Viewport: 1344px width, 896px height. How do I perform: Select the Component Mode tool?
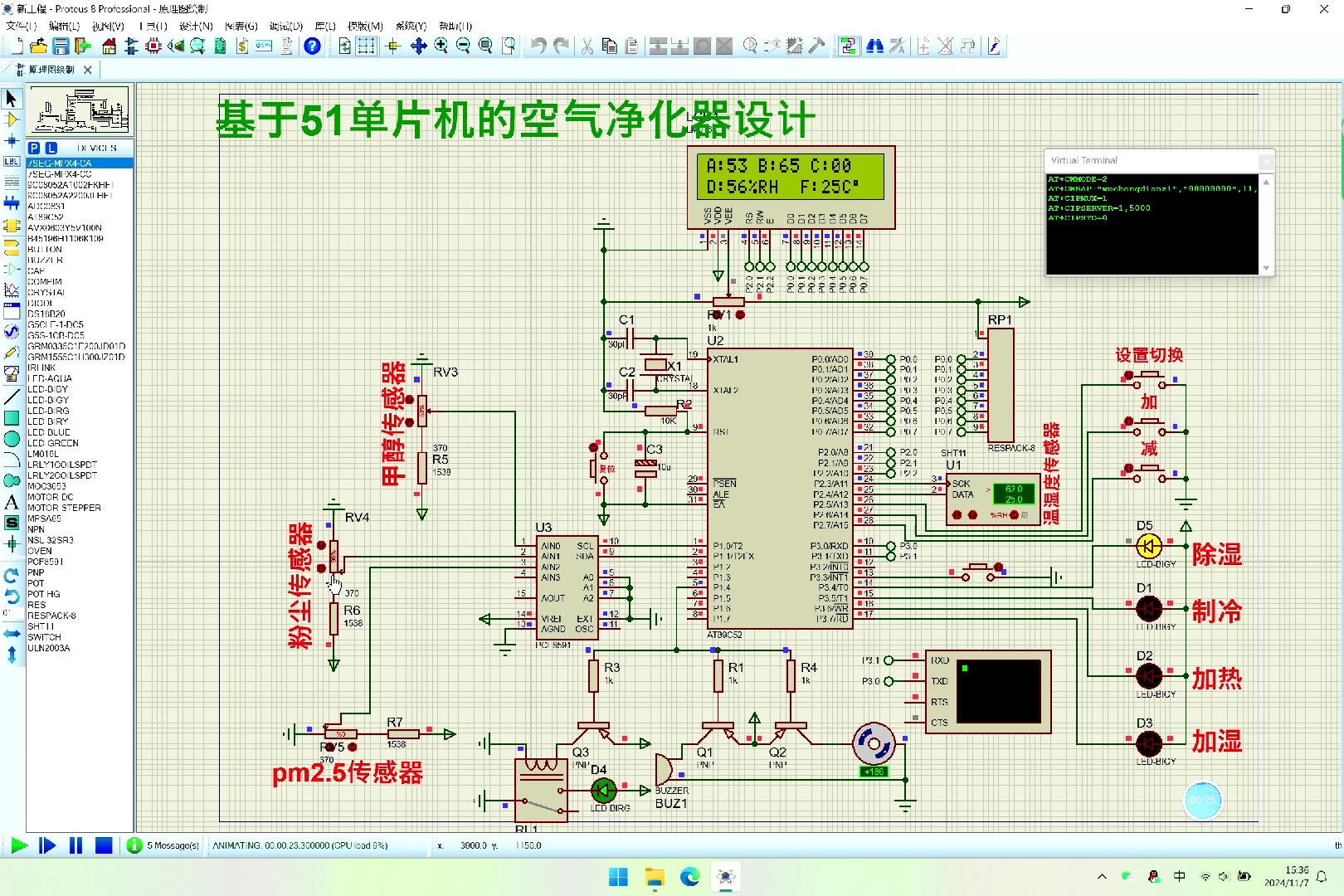click(11, 119)
